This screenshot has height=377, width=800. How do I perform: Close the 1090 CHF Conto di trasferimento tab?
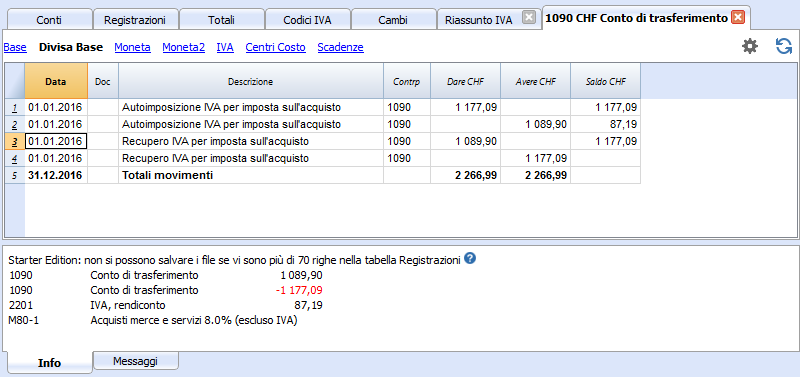[x=737, y=18]
